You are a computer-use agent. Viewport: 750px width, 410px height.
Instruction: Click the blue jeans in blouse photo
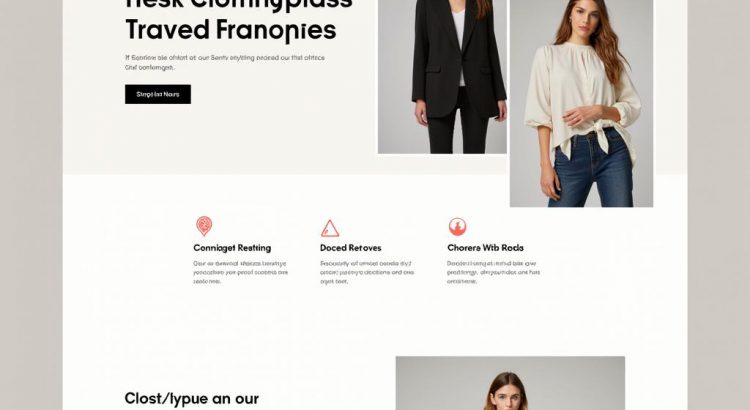point(593,170)
